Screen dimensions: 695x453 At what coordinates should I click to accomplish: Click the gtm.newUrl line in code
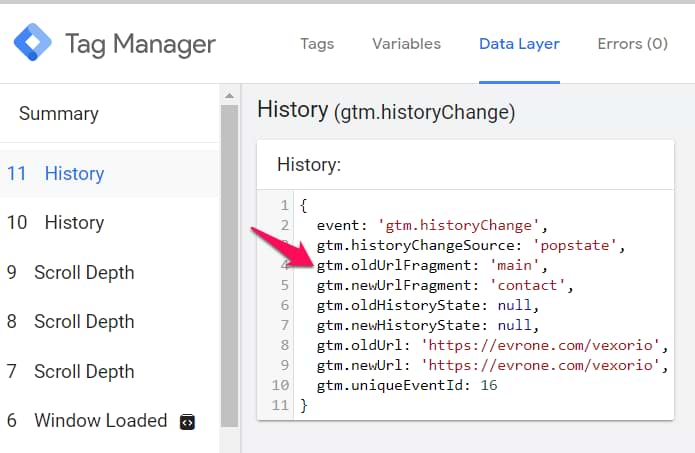tap(490, 366)
